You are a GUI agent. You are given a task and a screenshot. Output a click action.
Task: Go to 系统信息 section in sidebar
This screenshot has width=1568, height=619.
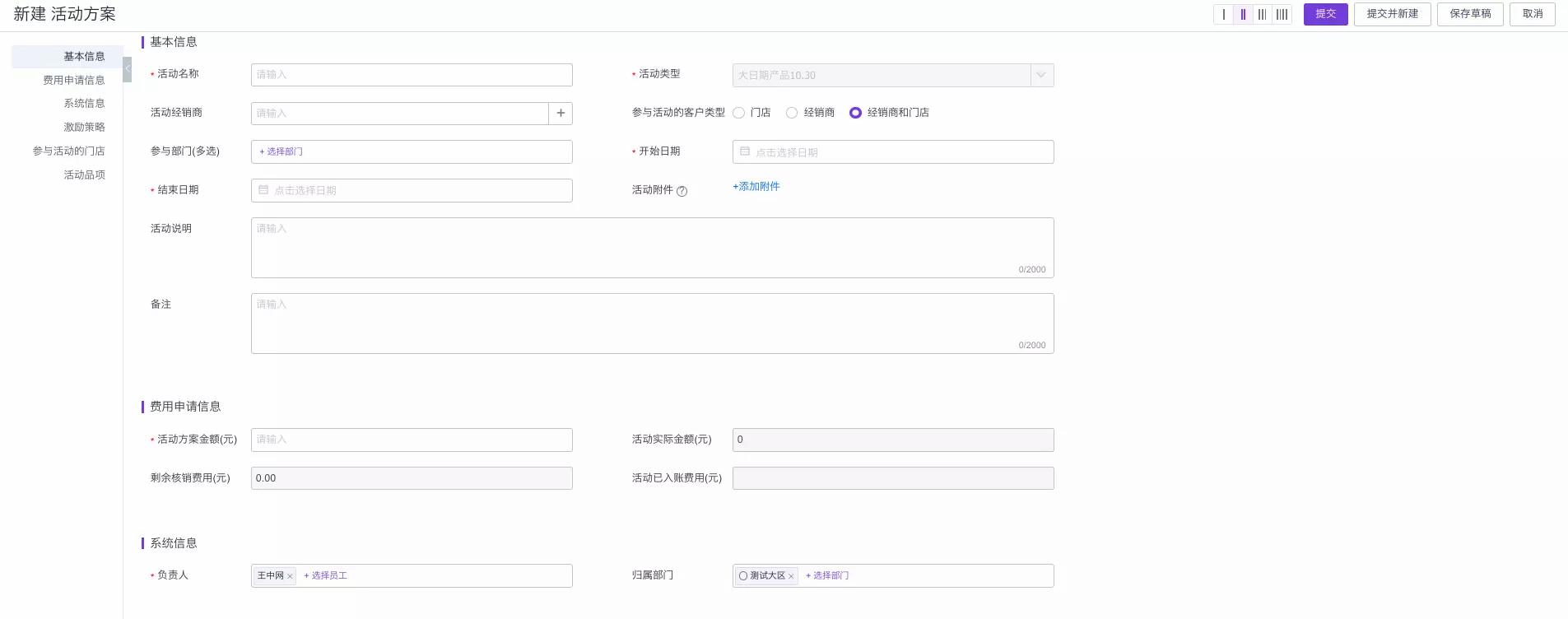84,104
